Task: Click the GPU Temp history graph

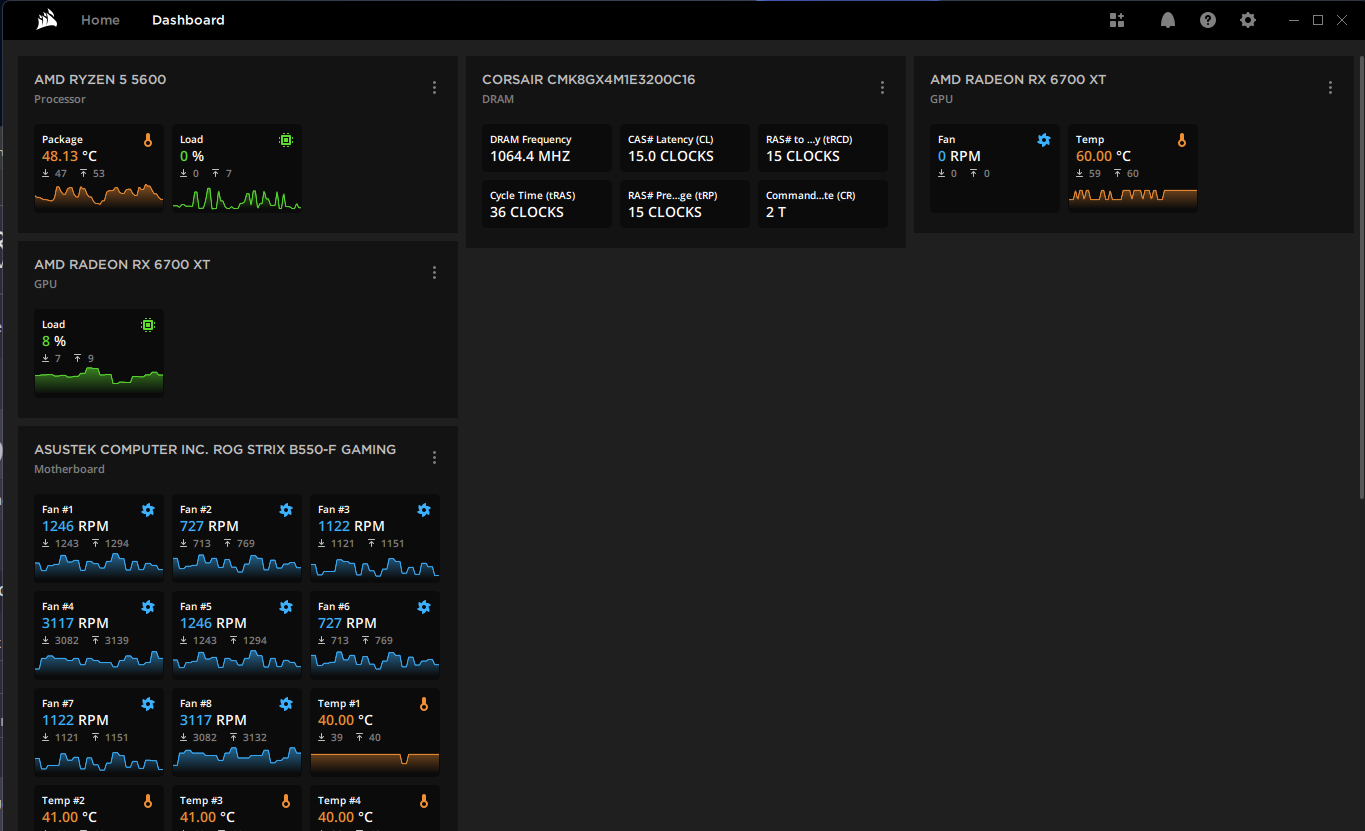Action: (x=1133, y=198)
